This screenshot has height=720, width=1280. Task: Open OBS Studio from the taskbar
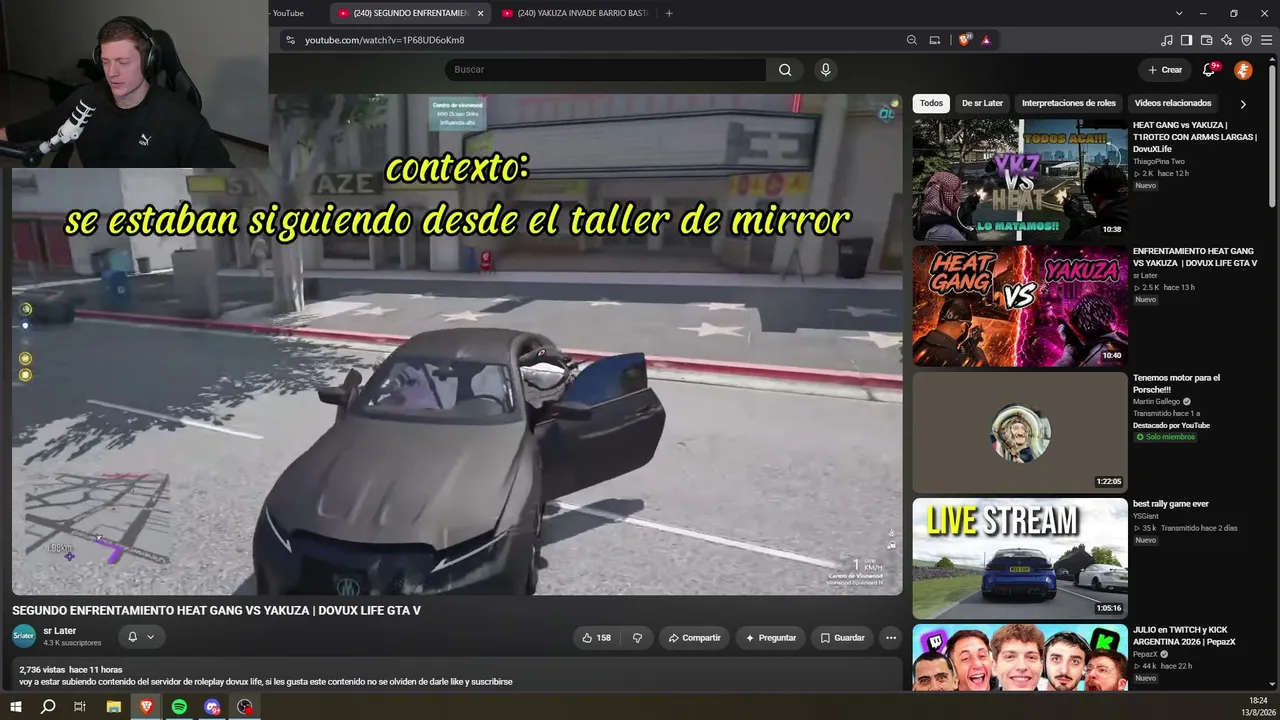[245, 707]
